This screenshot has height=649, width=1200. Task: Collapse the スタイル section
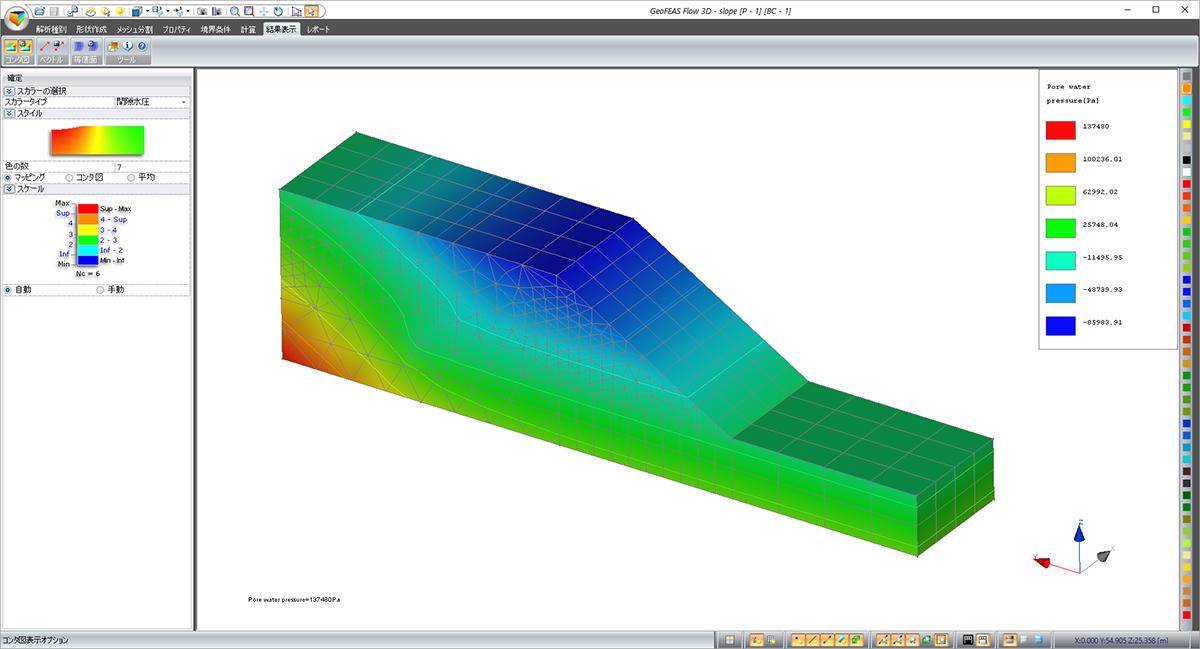coord(9,113)
